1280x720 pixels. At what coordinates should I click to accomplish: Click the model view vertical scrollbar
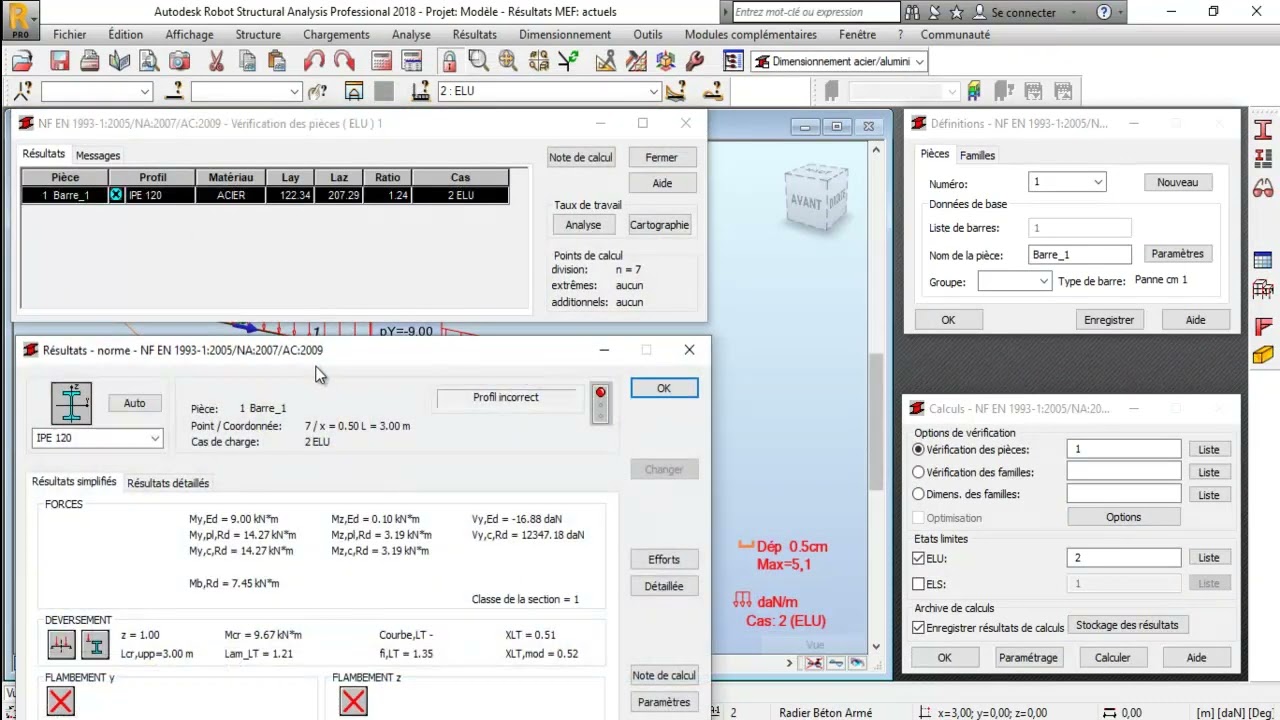pyautogui.click(x=876, y=420)
